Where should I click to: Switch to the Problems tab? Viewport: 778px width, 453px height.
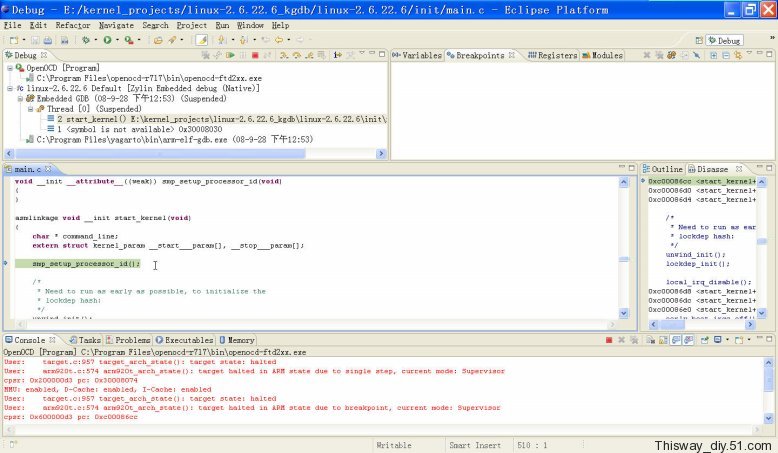click(128, 340)
